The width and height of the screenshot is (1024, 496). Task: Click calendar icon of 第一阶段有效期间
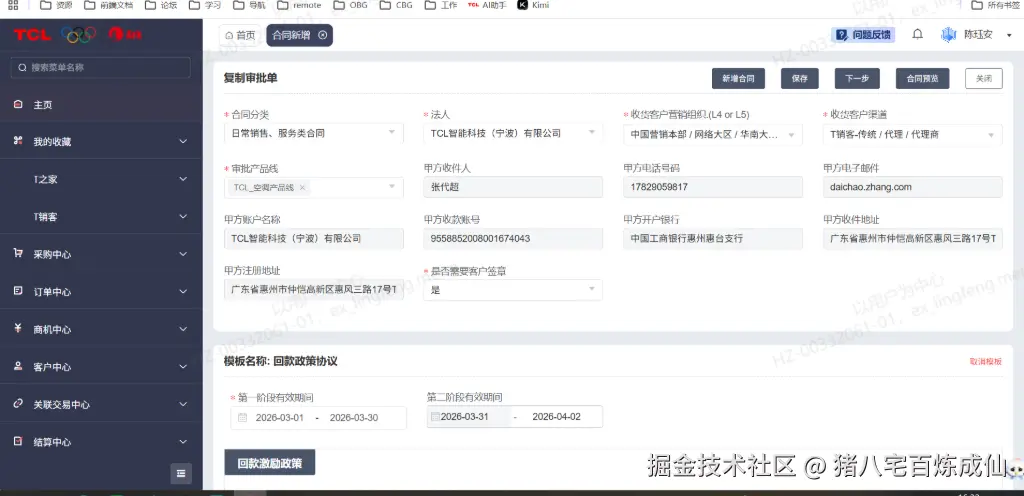click(242, 418)
